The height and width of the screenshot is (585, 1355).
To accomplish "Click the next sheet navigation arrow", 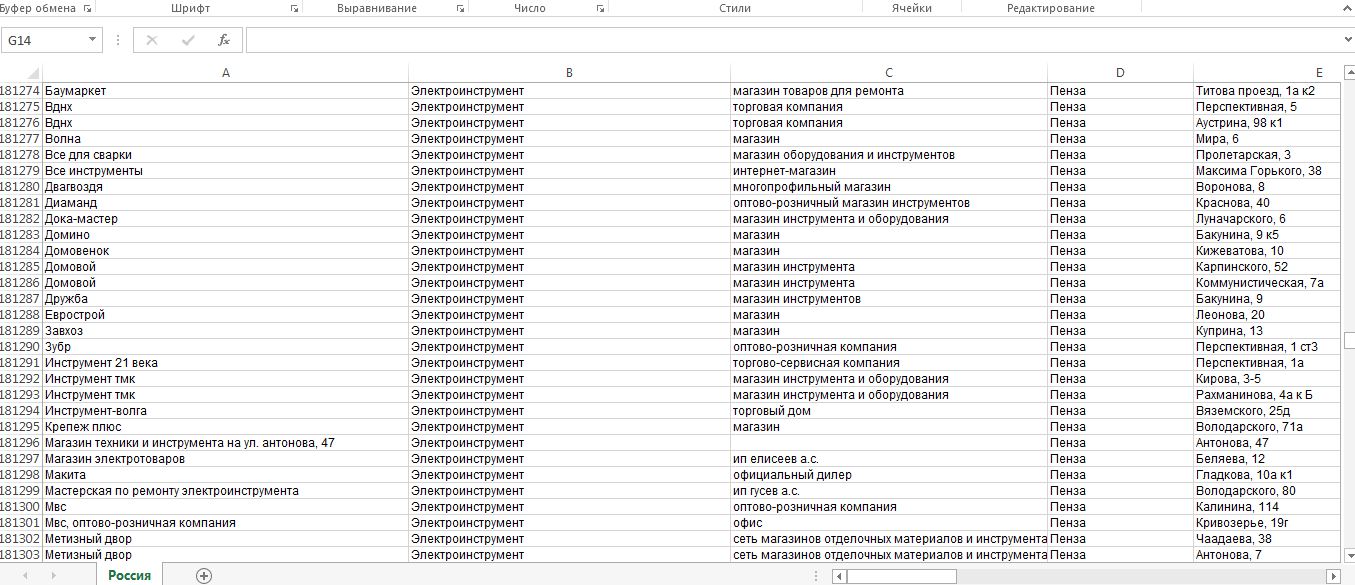I will (53, 575).
